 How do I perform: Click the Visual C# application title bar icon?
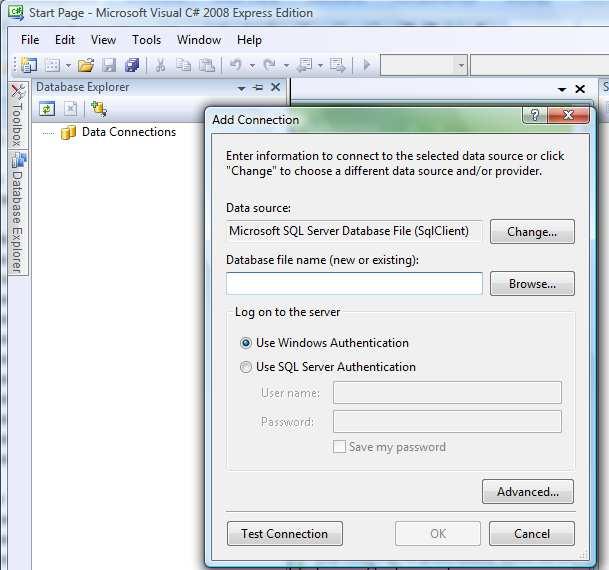[16, 12]
